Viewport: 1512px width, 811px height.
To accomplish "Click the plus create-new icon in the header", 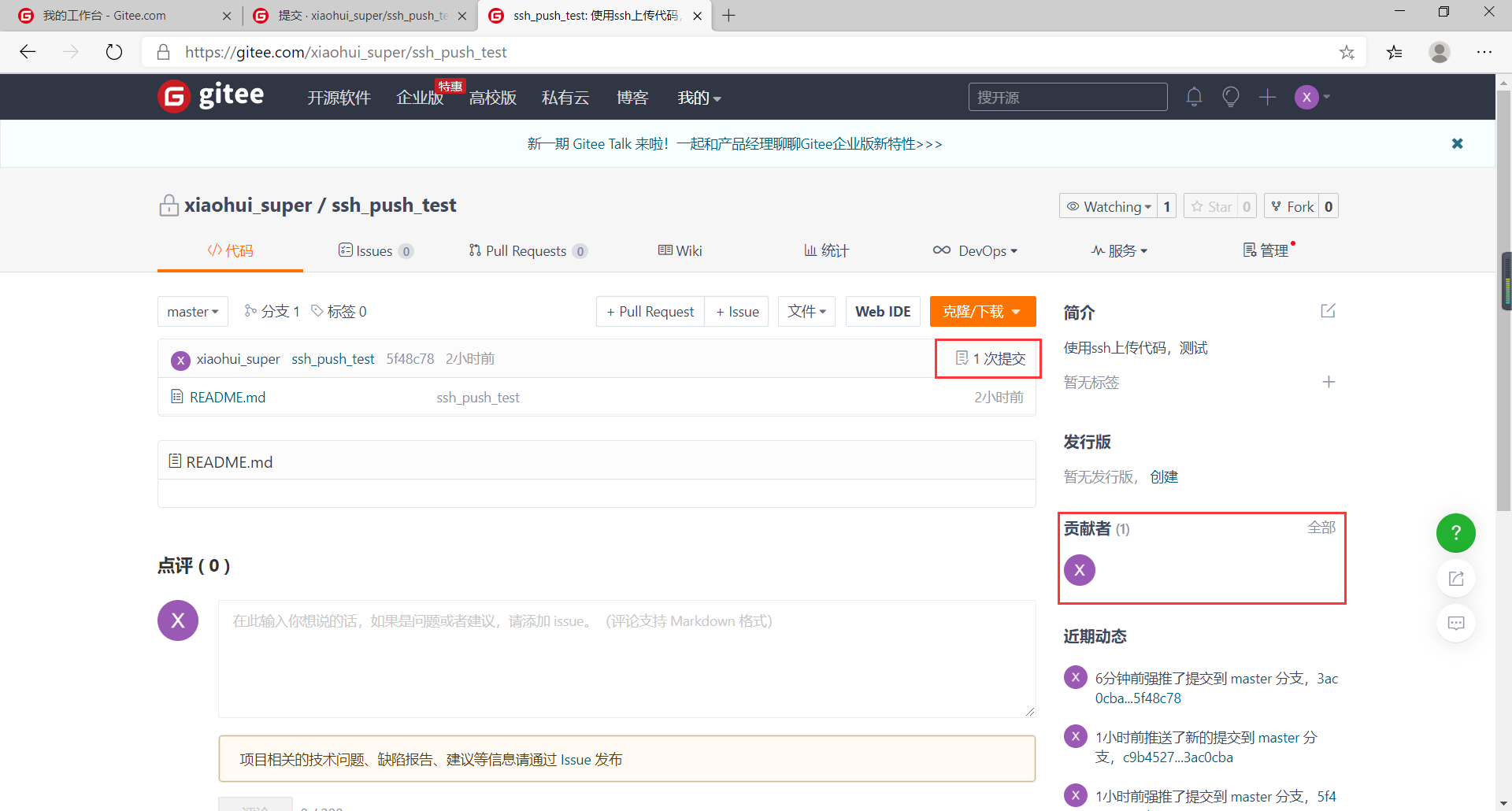I will [1267, 97].
